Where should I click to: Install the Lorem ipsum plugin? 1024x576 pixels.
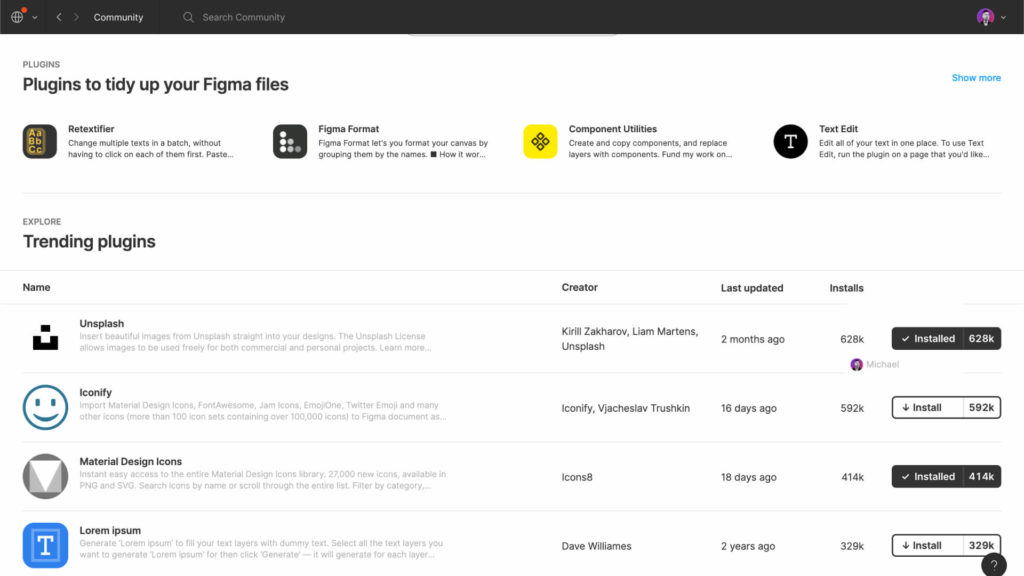(x=927, y=546)
